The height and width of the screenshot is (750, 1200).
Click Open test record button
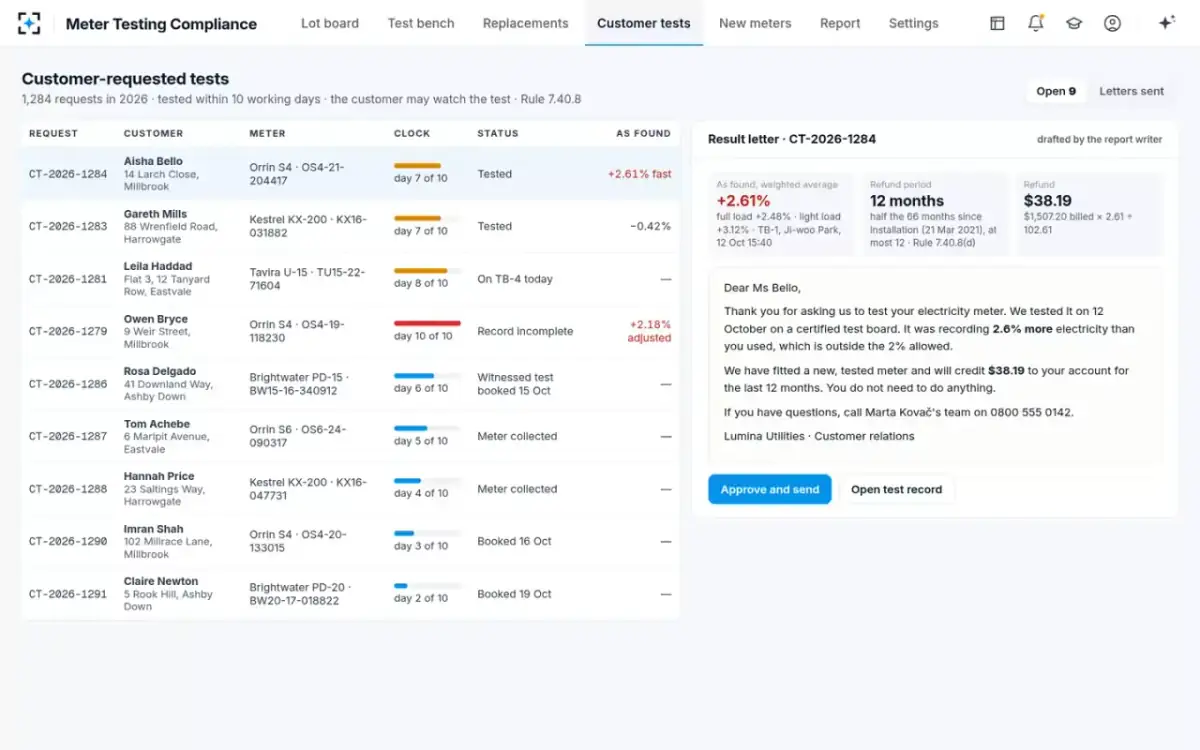pos(896,489)
